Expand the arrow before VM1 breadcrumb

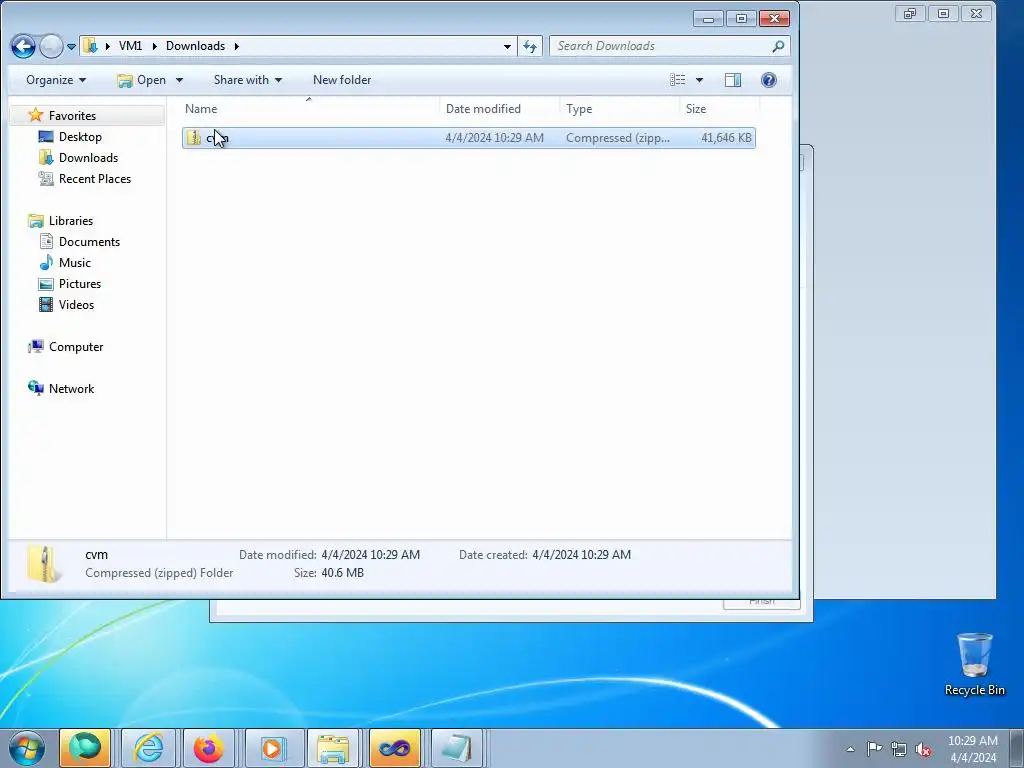(x=108, y=46)
